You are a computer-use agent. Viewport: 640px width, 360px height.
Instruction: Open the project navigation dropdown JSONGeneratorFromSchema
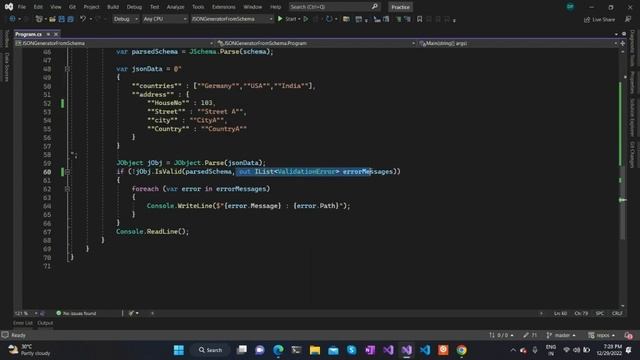[114, 43]
